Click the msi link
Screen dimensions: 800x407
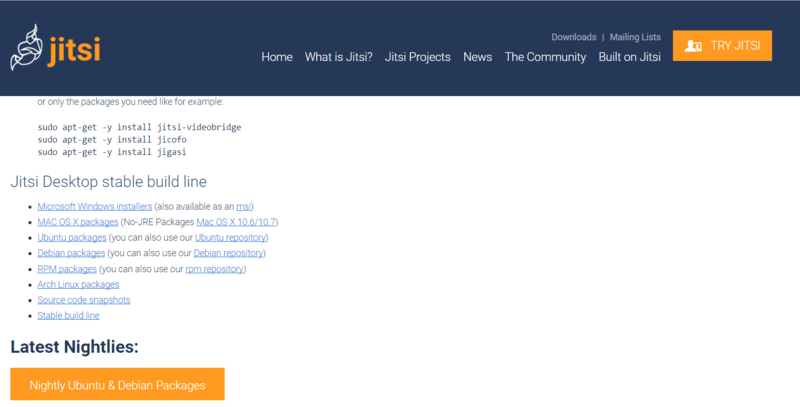(x=243, y=207)
